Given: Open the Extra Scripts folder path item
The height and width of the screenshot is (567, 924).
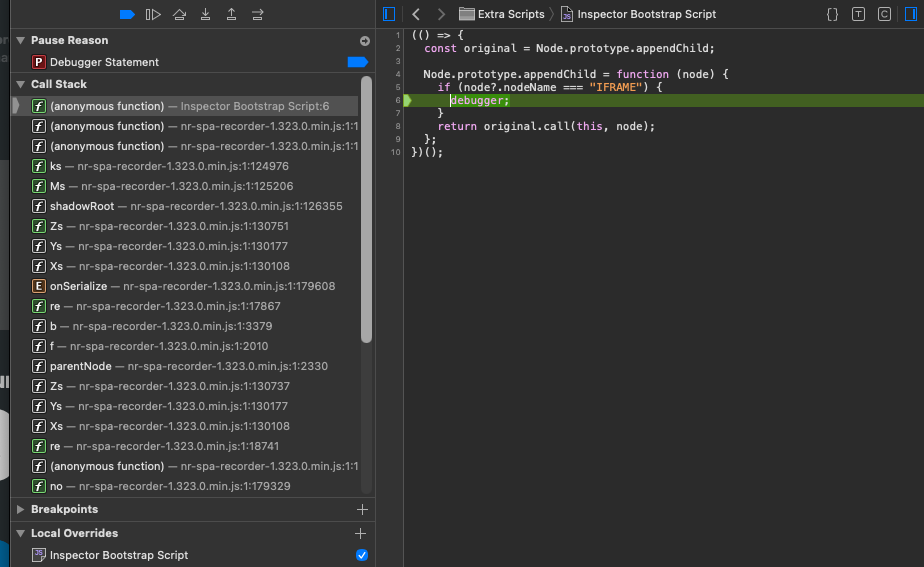Looking at the screenshot, I should (502, 14).
